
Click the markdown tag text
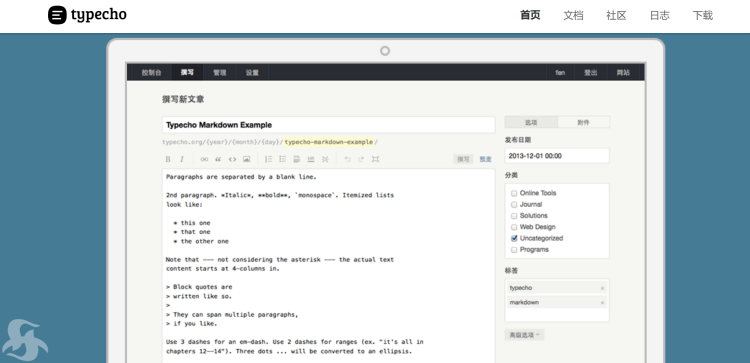click(524, 302)
